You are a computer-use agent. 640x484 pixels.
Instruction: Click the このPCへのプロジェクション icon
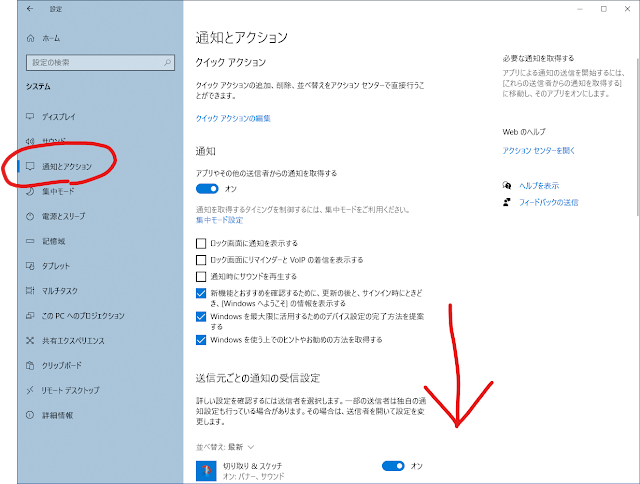(x=30, y=315)
